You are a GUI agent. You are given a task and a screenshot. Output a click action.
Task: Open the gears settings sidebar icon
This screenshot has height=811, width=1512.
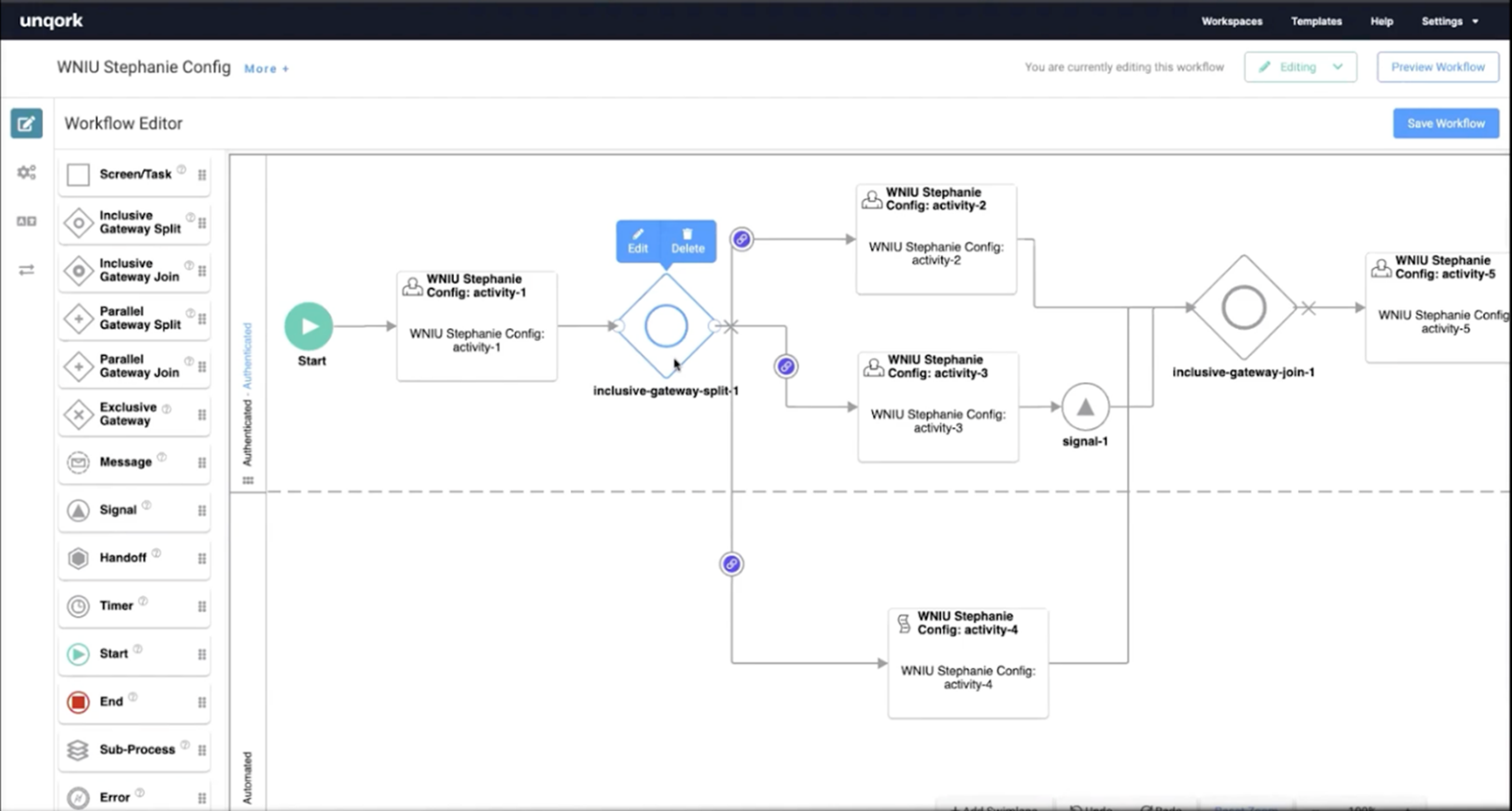(x=26, y=173)
